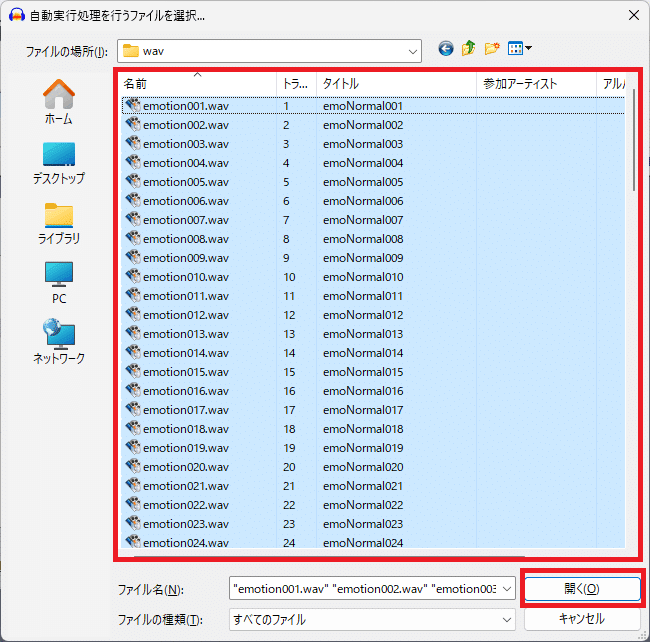Open Libraries location in sidebar

click(59, 224)
